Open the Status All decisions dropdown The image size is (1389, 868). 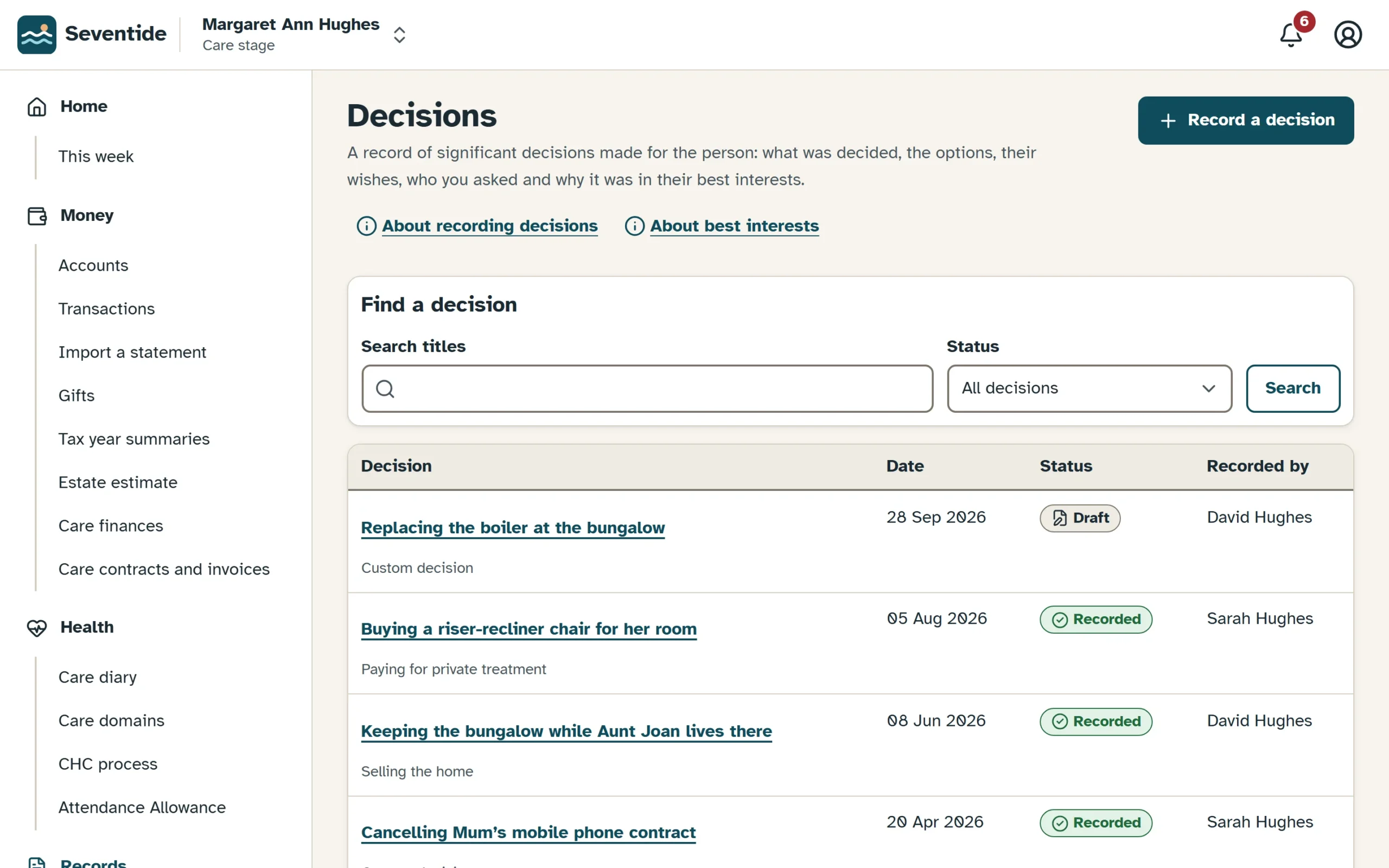pyautogui.click(x=1089, y=388)
